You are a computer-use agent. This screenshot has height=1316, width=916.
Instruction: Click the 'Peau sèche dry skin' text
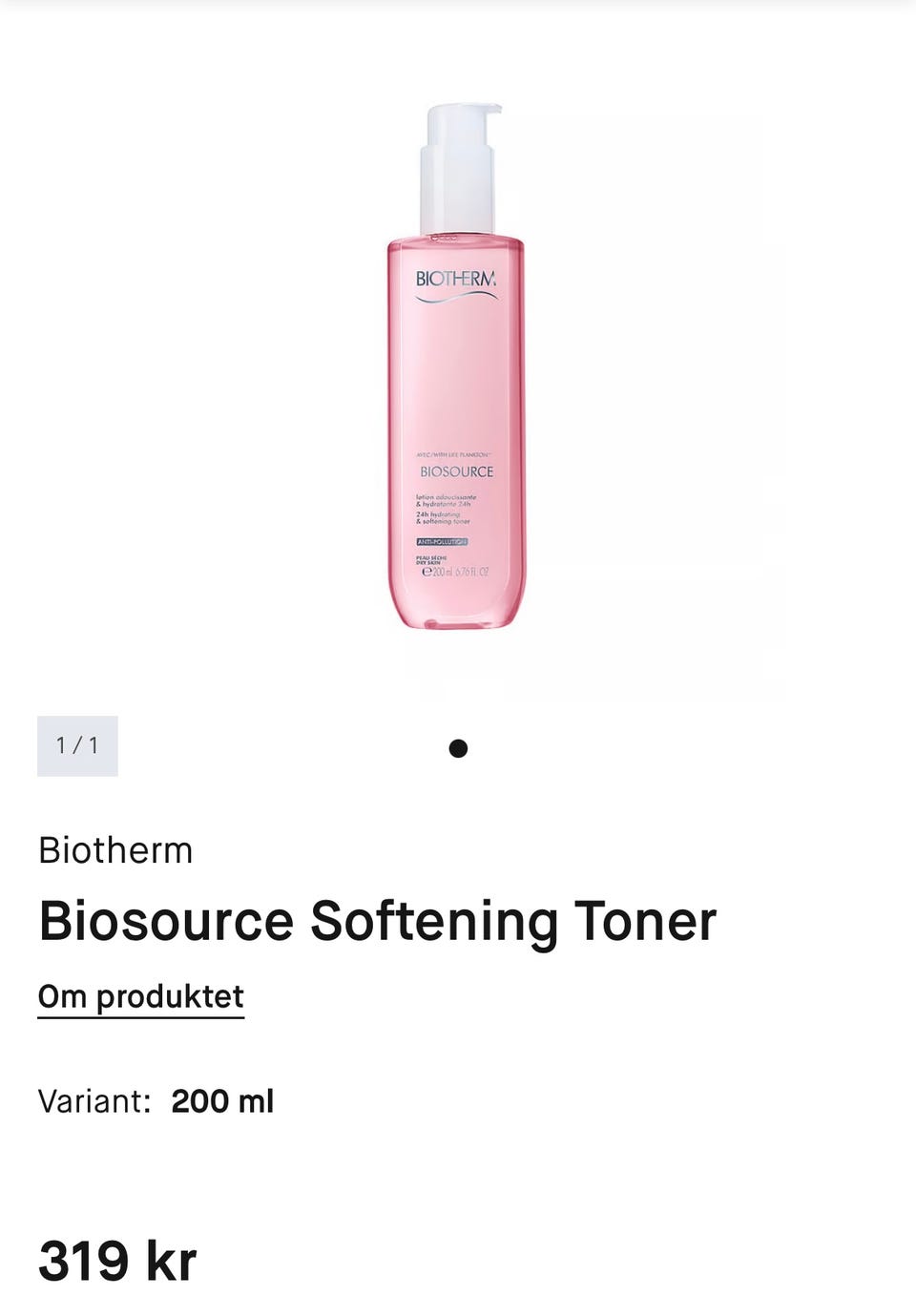pos(431,560)
